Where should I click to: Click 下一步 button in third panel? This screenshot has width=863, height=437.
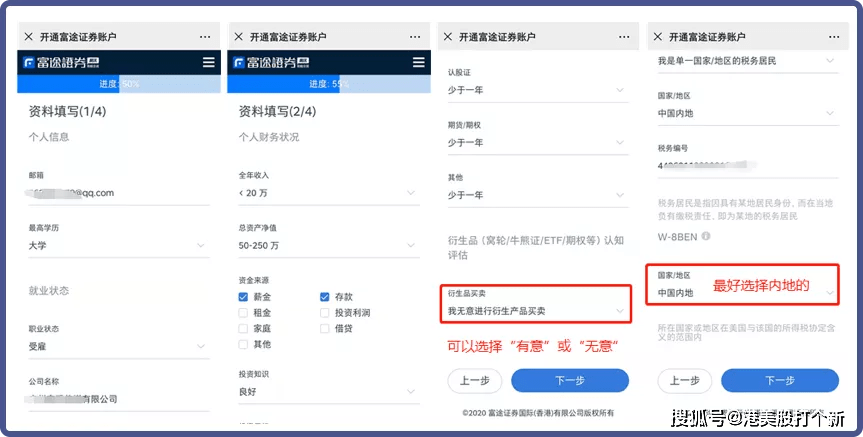[570, 380]
